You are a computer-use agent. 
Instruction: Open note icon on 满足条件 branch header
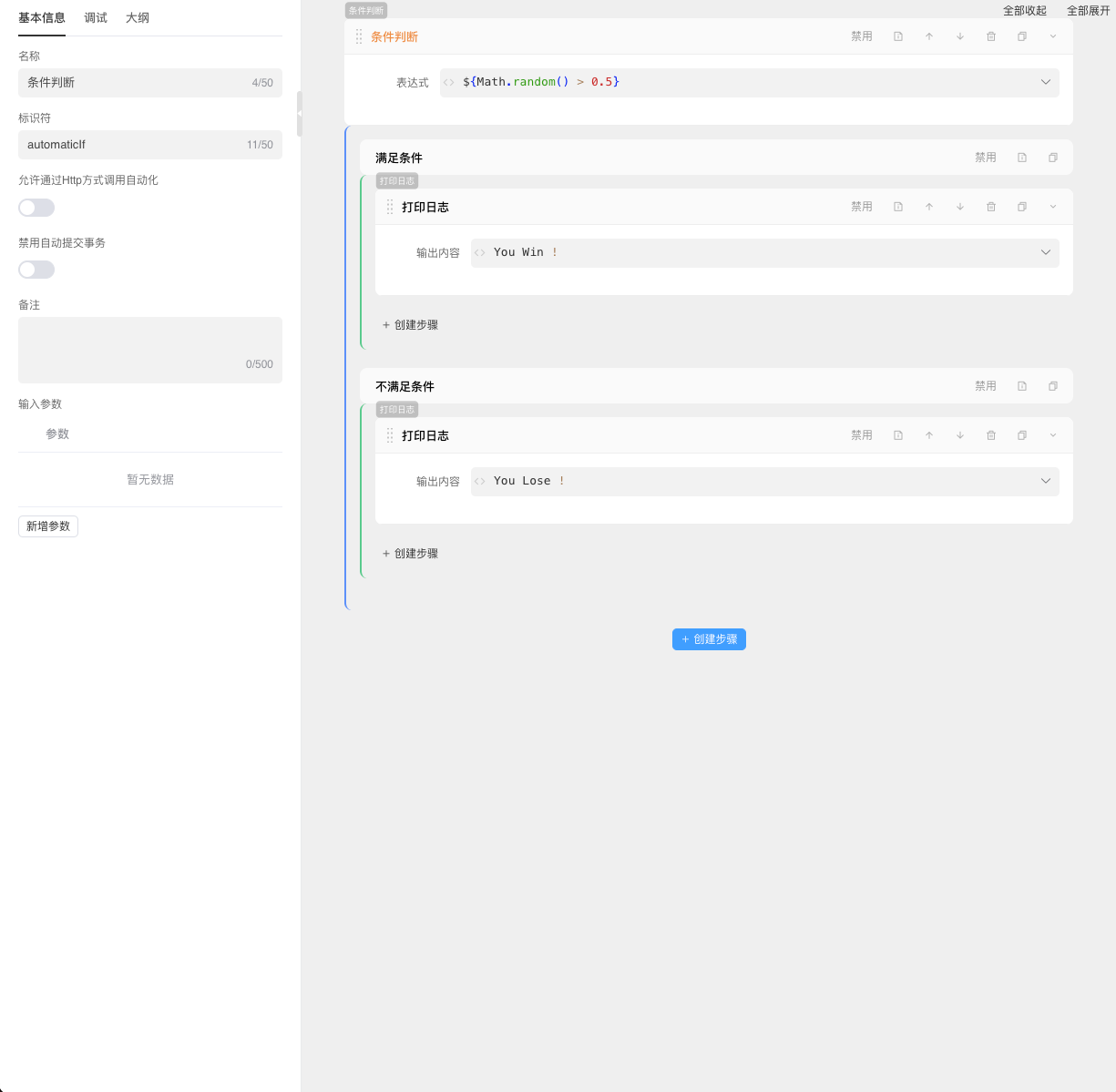point(1022,158)
